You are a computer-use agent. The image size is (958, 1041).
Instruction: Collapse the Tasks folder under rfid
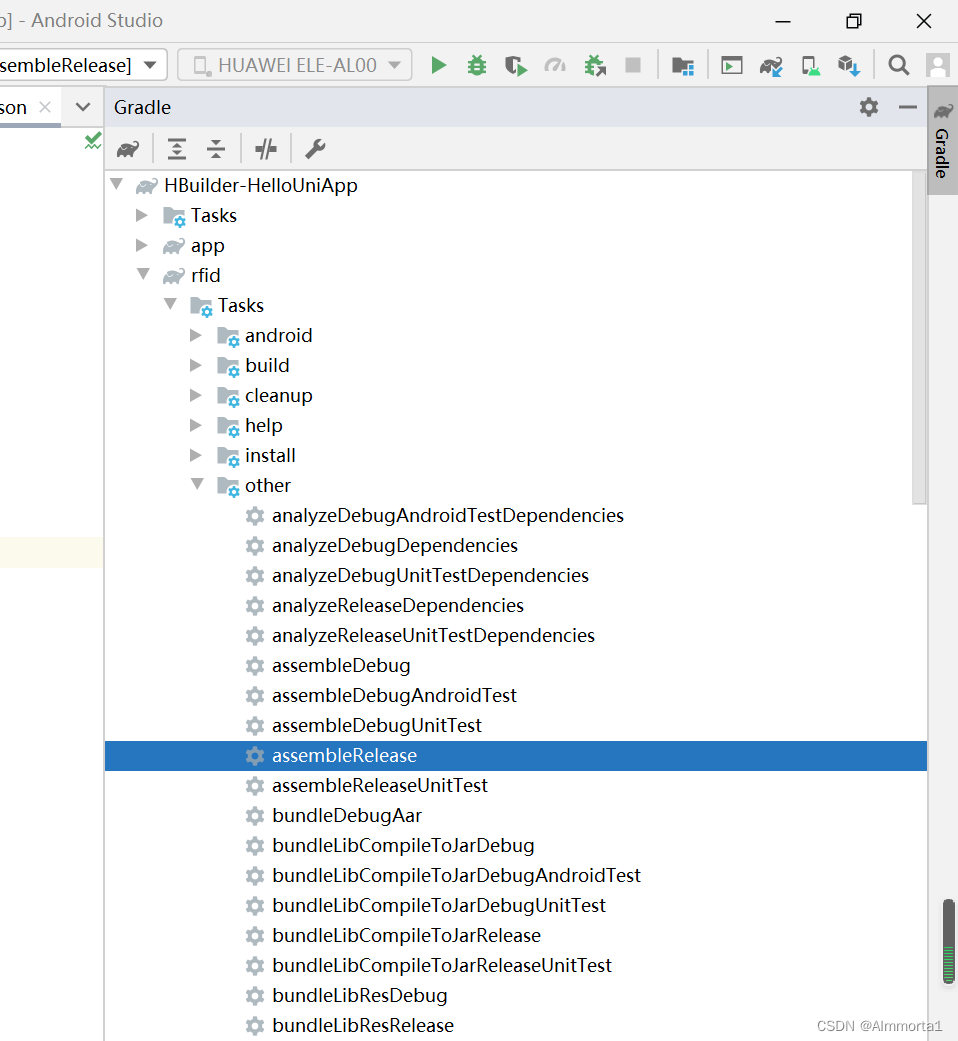171,305
